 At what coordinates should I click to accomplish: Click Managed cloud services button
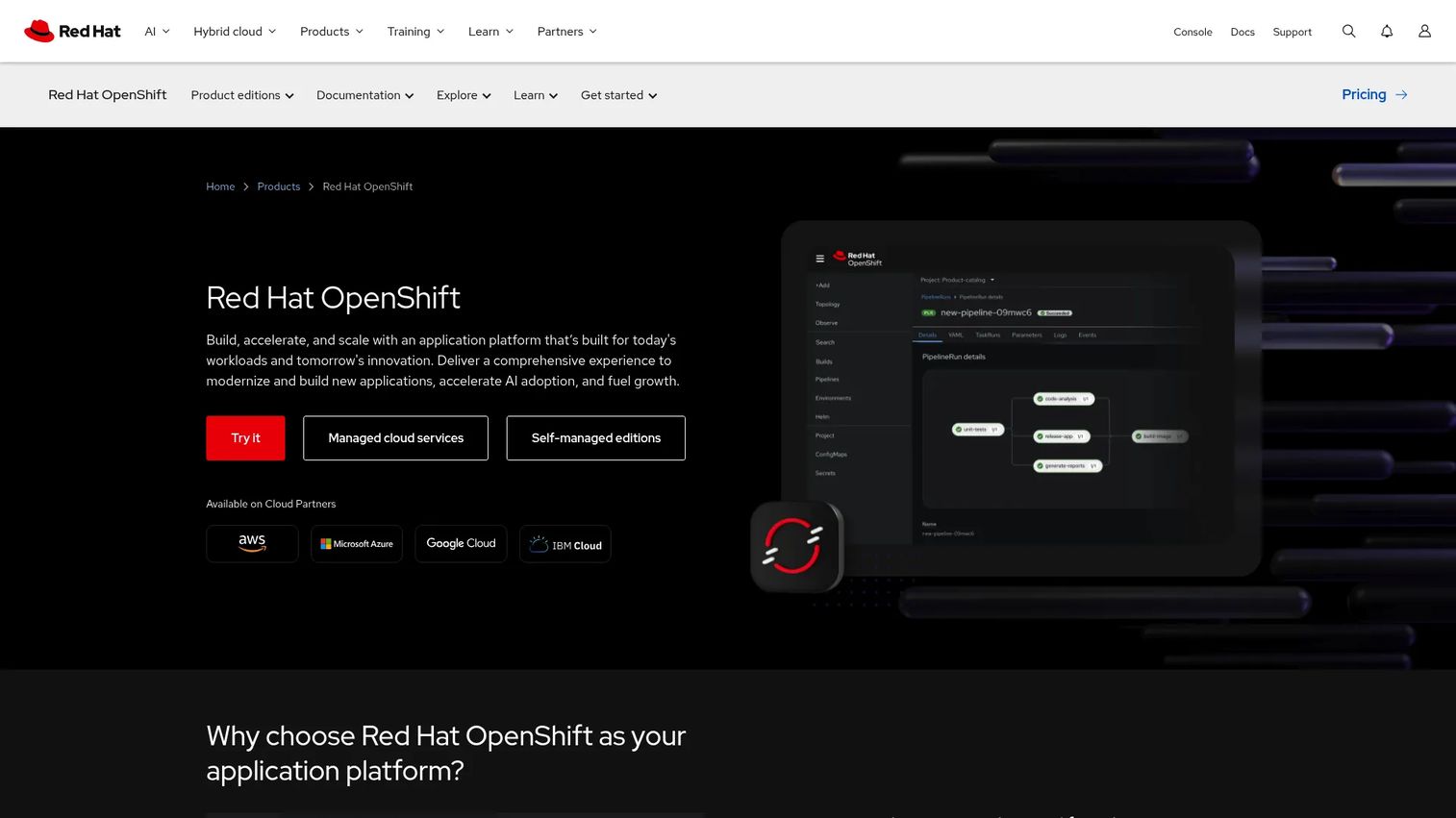(395, 438)
